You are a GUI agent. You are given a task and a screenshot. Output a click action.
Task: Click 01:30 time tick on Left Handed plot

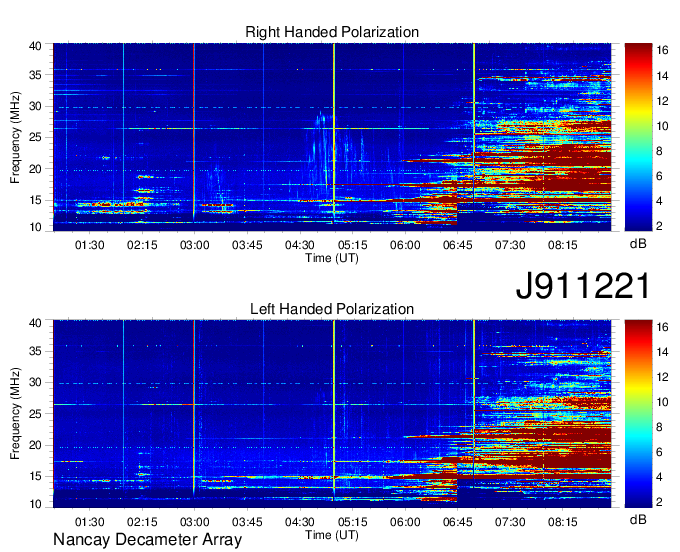pyautogui.click(x=89, y=522)
